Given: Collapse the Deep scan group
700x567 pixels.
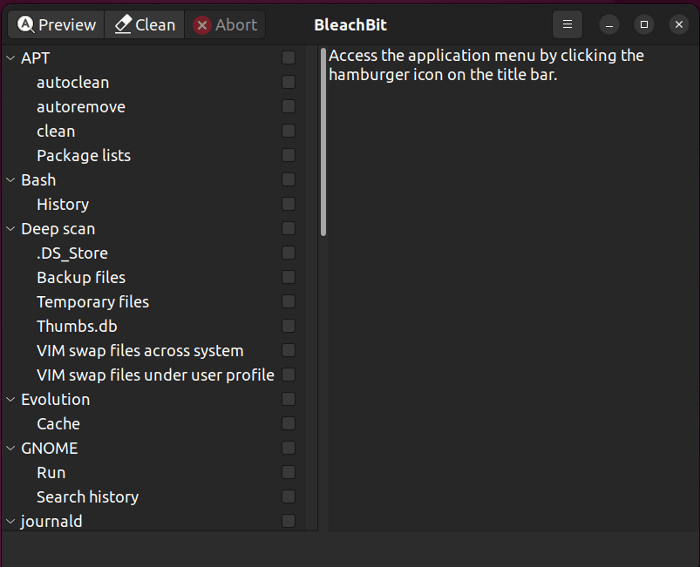Looking at the screenshot, I should pos(11,229).
